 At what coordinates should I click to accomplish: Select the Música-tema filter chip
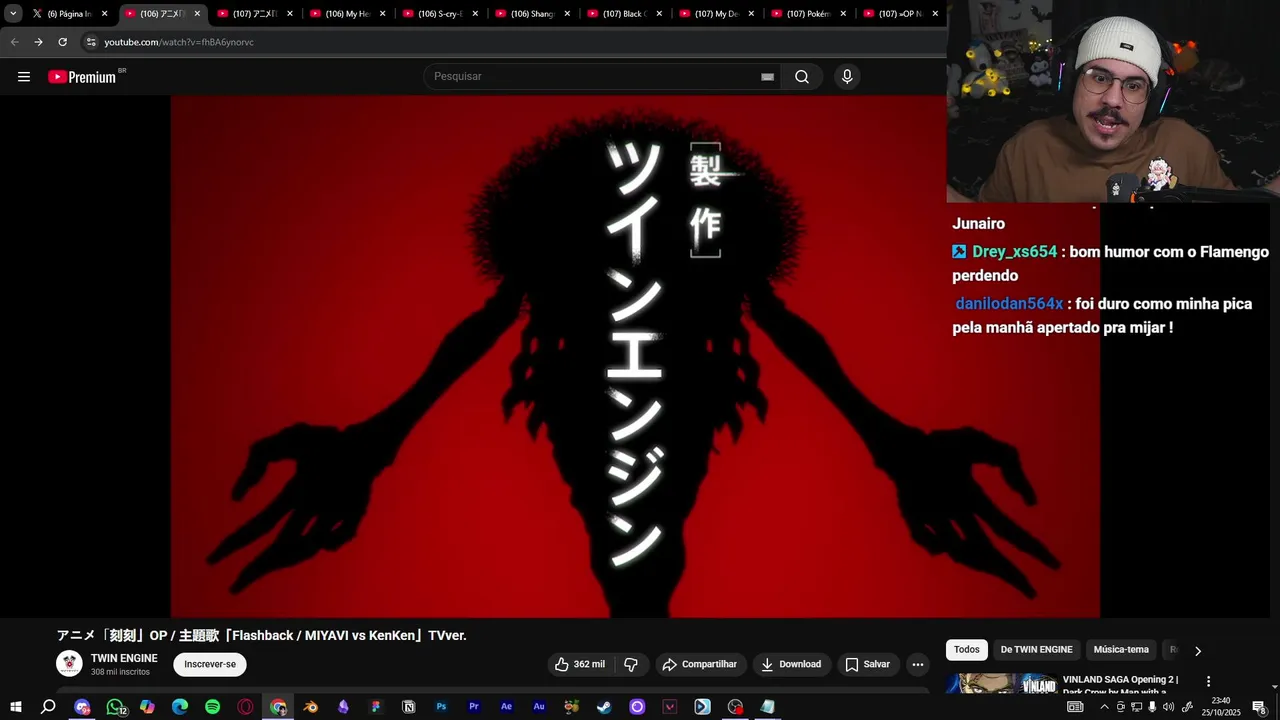pyautogui.click(x=1121, y=650)
